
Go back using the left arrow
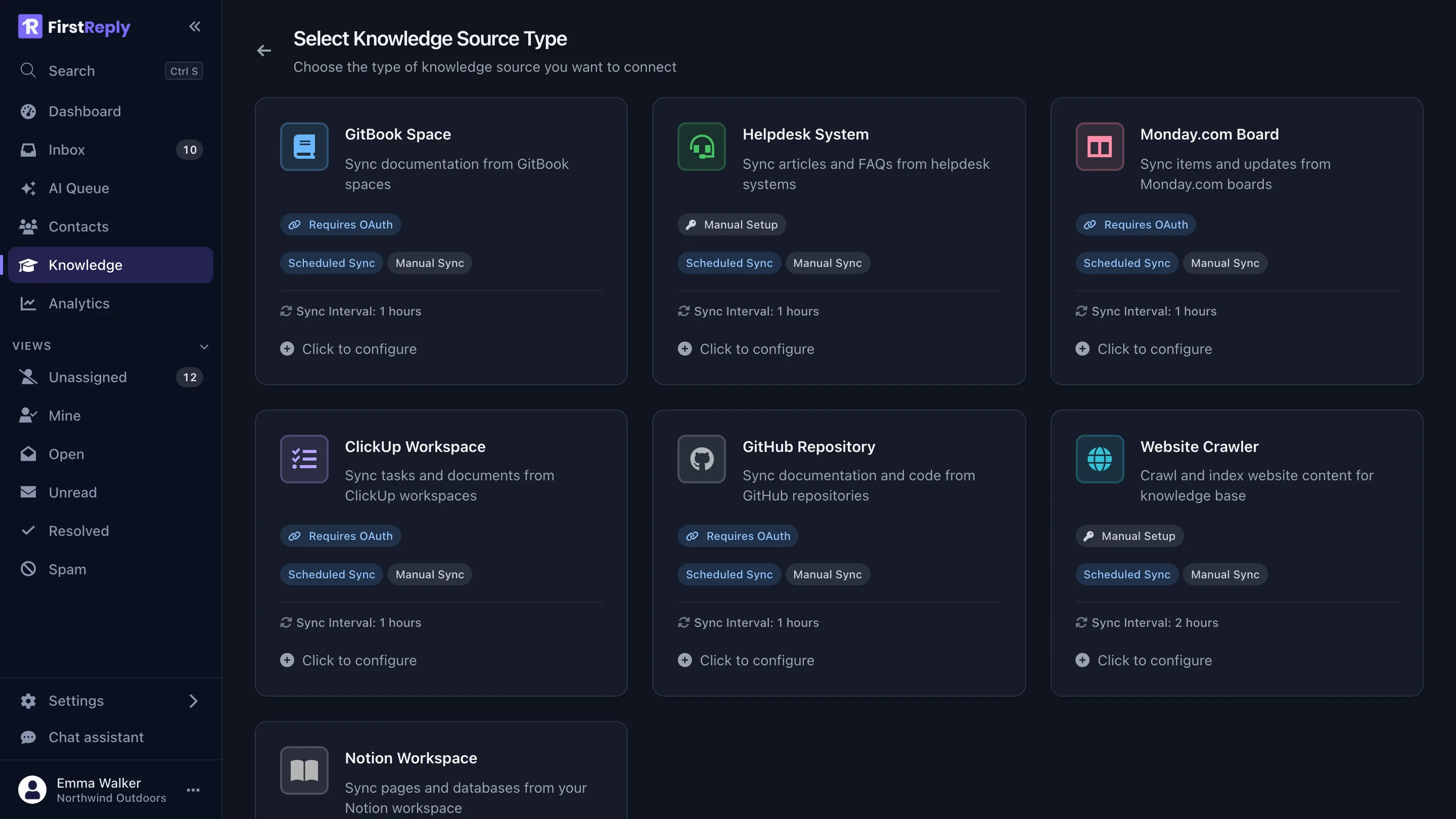click(x=264, y=51)
